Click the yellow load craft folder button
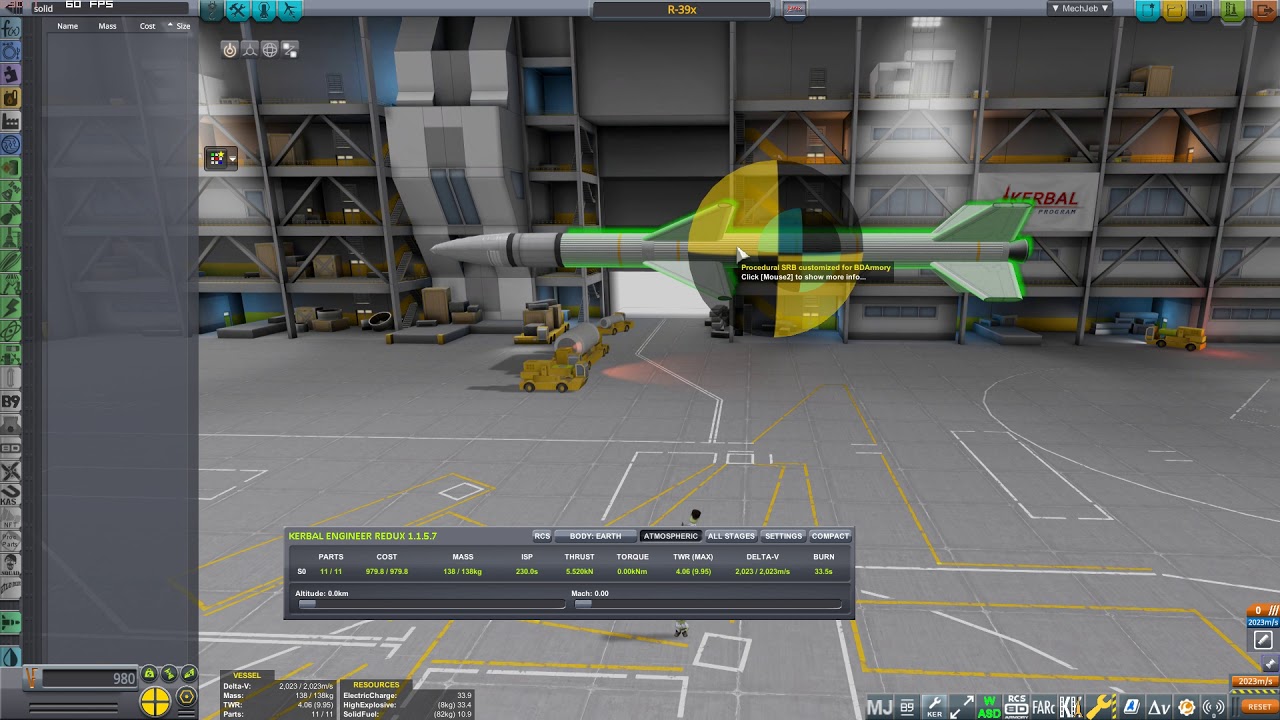1280x720 pixels. [1175, 11]
